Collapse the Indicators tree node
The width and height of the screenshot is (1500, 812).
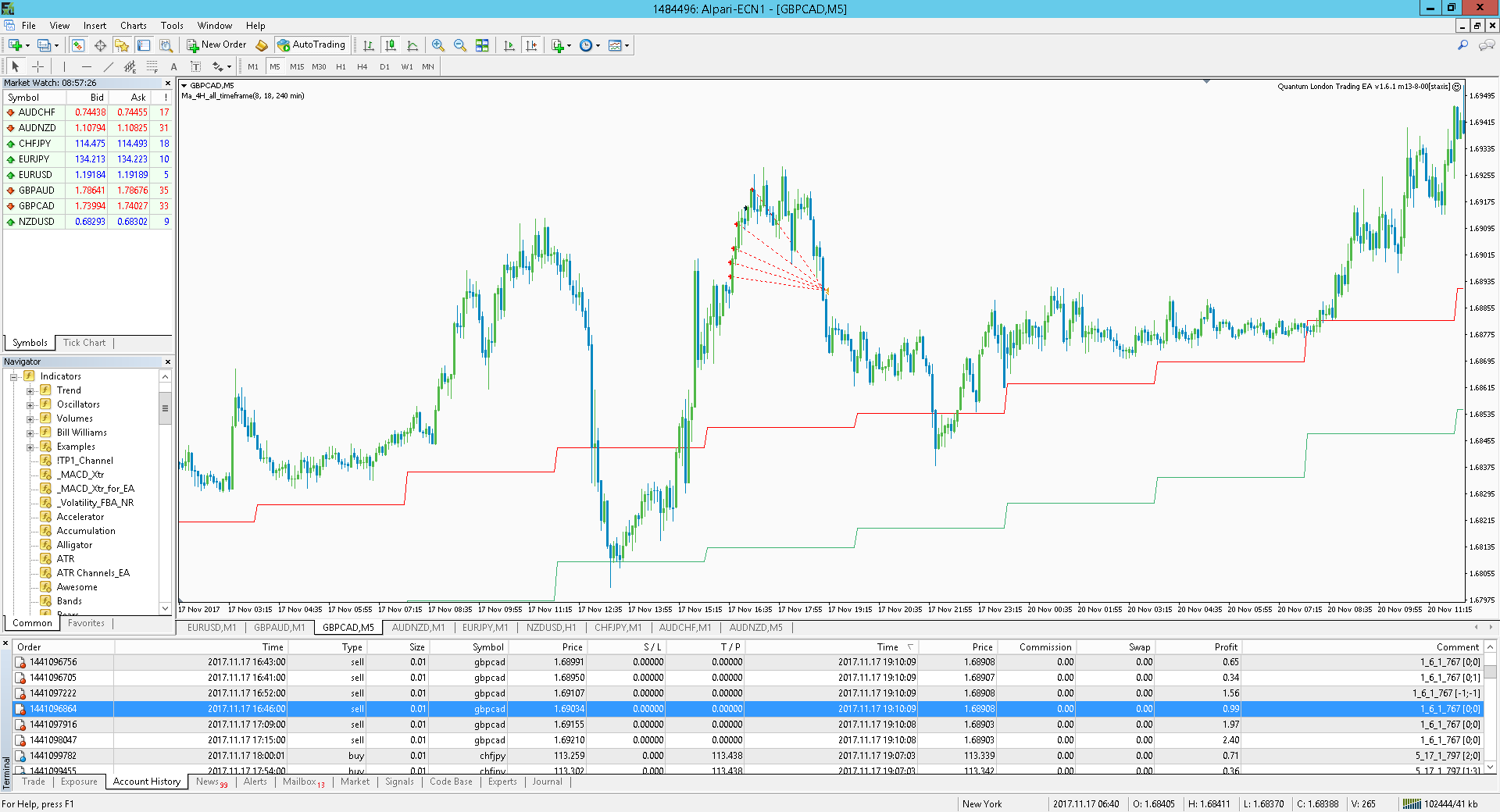point(13,376)
